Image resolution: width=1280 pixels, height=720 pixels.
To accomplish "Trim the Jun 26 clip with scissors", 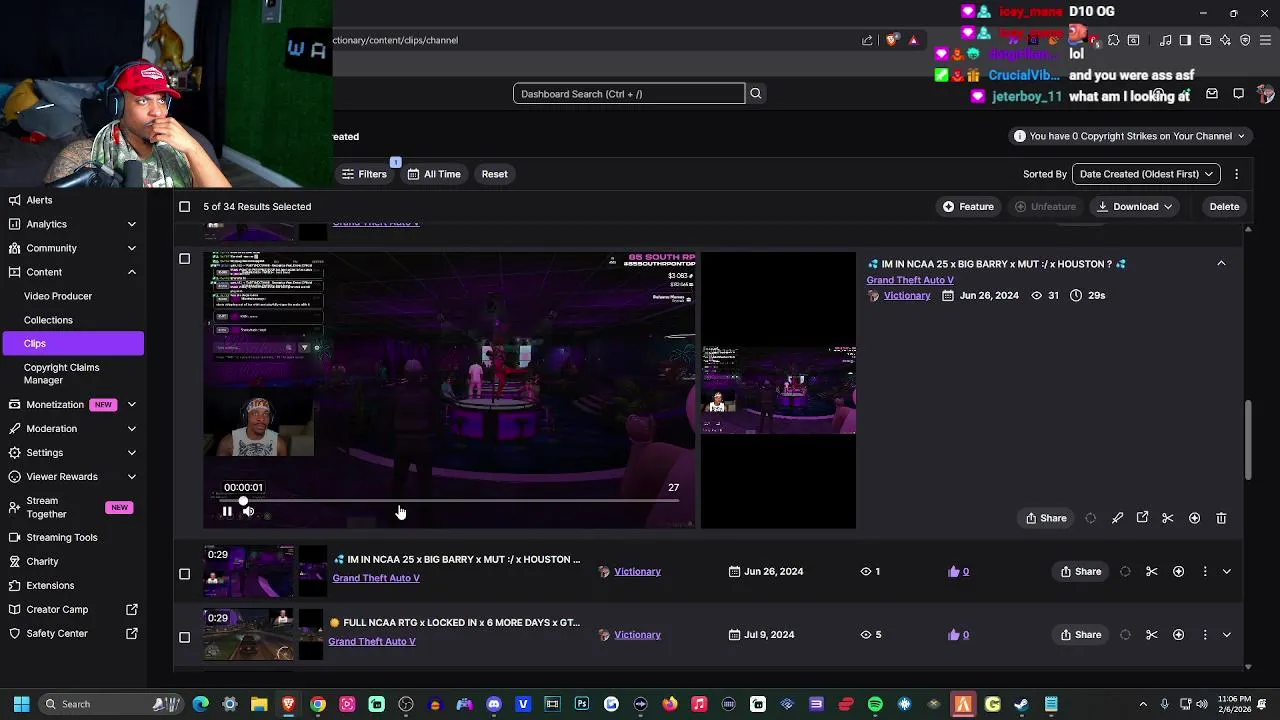I will 1152,571.
